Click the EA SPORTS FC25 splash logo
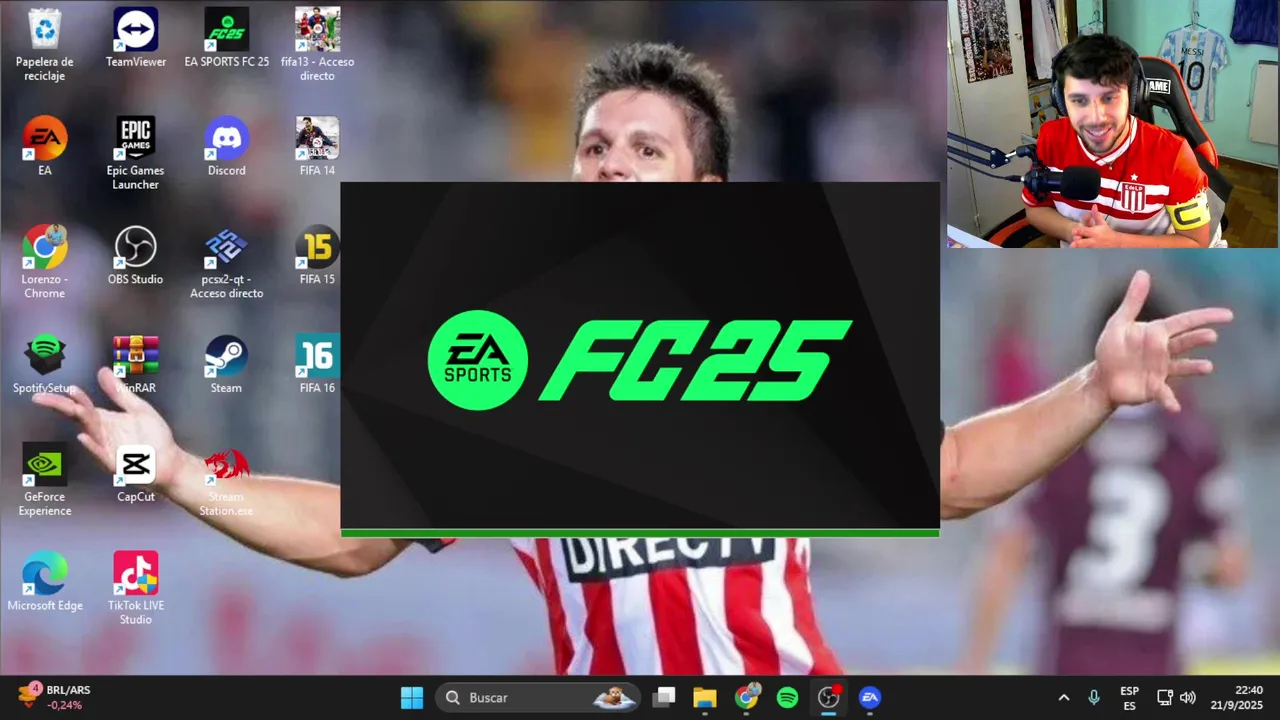1280x720 pixels. (640, 360)
